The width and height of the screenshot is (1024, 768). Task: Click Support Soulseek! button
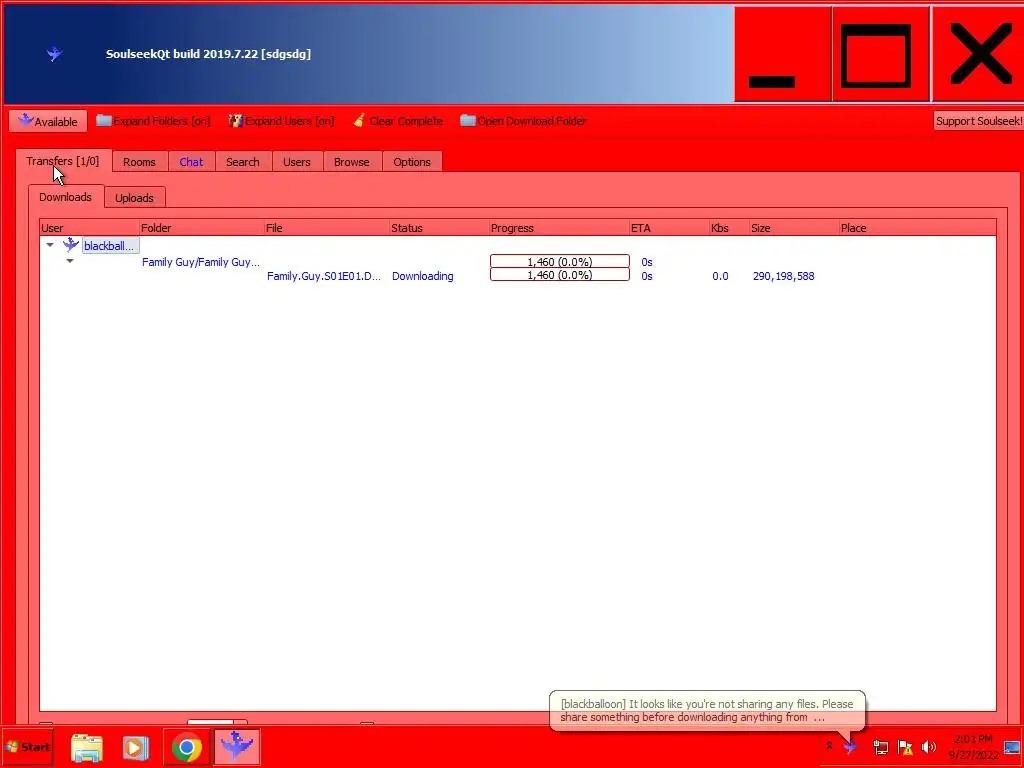point(978,121)
